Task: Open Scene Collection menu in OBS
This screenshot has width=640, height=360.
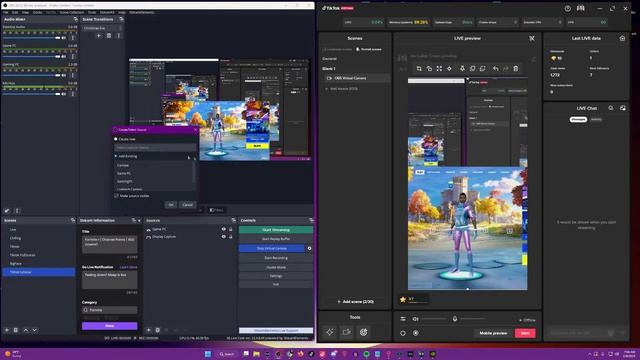Action: click(x=71, y=12)
